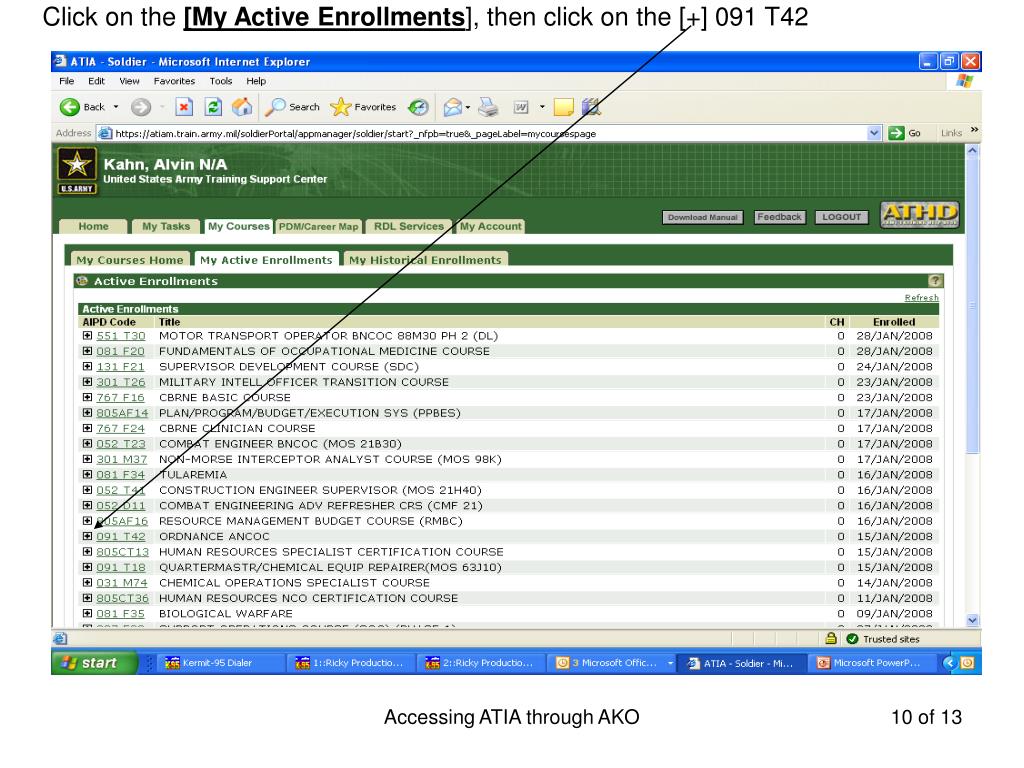
Task: Click the Home portal tab
Action: click(x=93, y=226)
